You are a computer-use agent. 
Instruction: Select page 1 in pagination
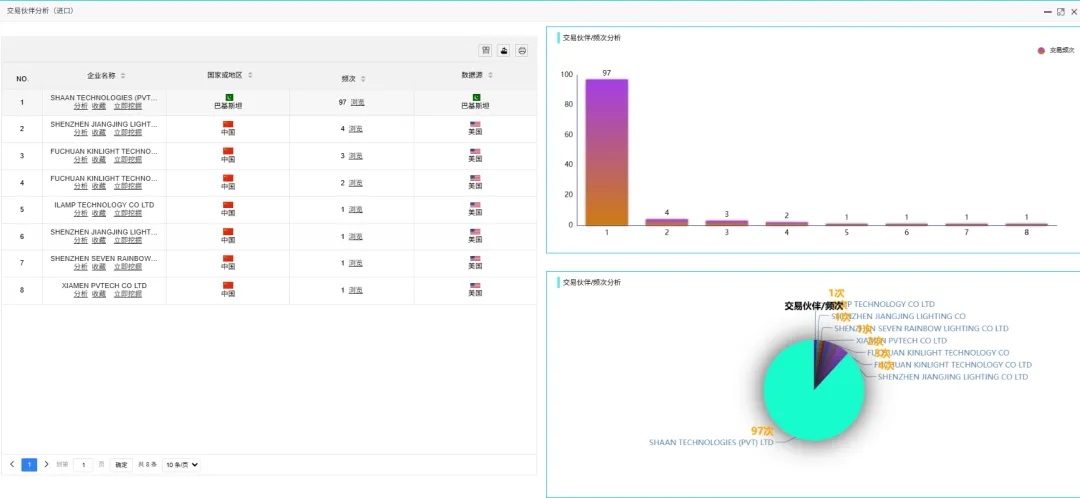[x=29, y=464]
